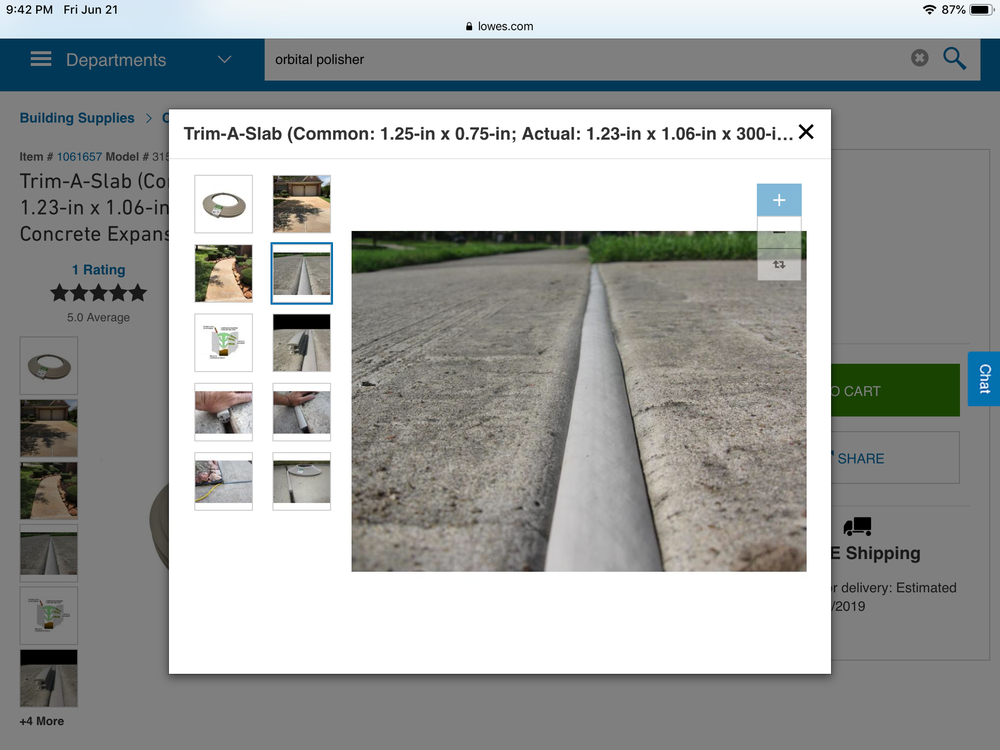The width and height of the screenshot is (1000, 750).
Task: Tap the battery indicator icon
Action: coord(982,10)
